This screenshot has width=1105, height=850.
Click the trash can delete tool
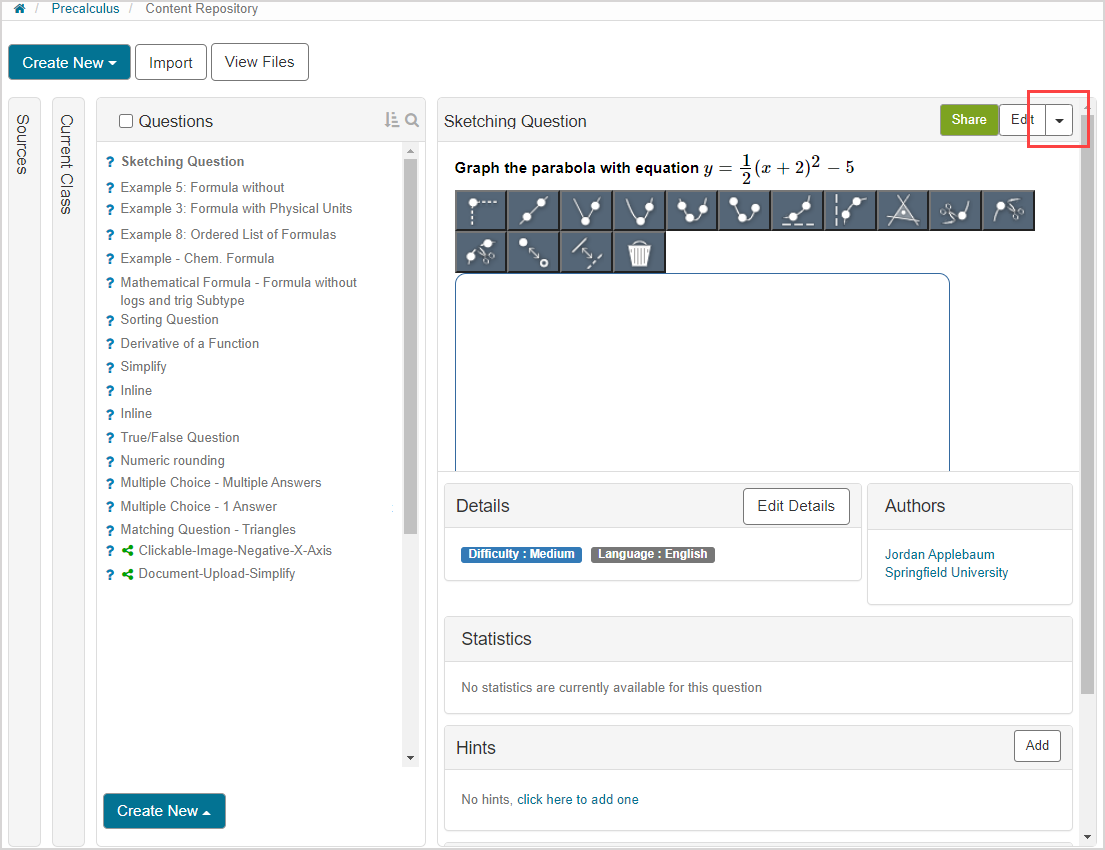point(638,253)
